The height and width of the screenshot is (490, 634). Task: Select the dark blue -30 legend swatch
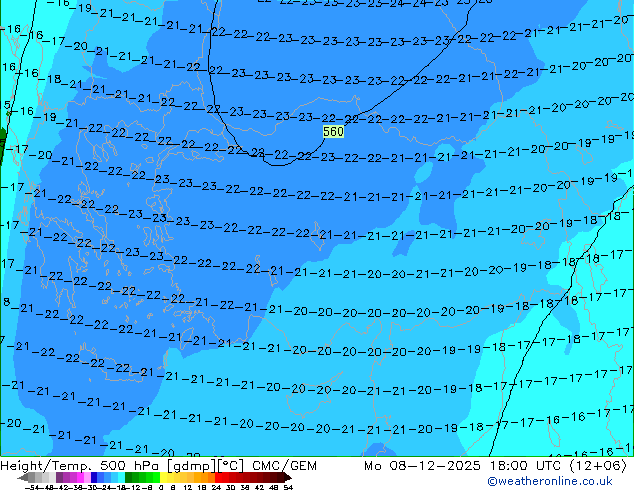pos(94,477)
